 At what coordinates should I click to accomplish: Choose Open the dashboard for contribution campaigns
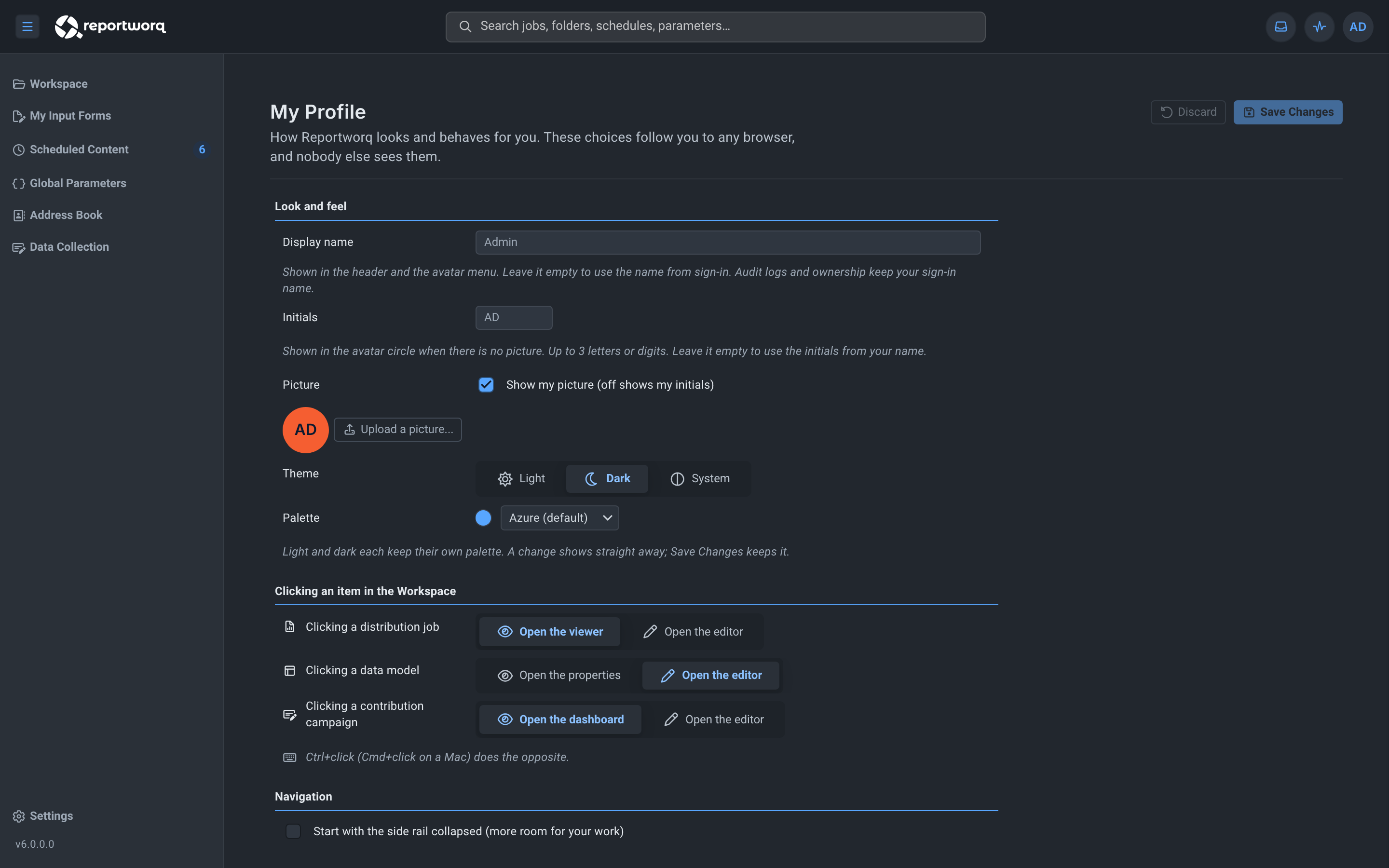coord(560,719)
